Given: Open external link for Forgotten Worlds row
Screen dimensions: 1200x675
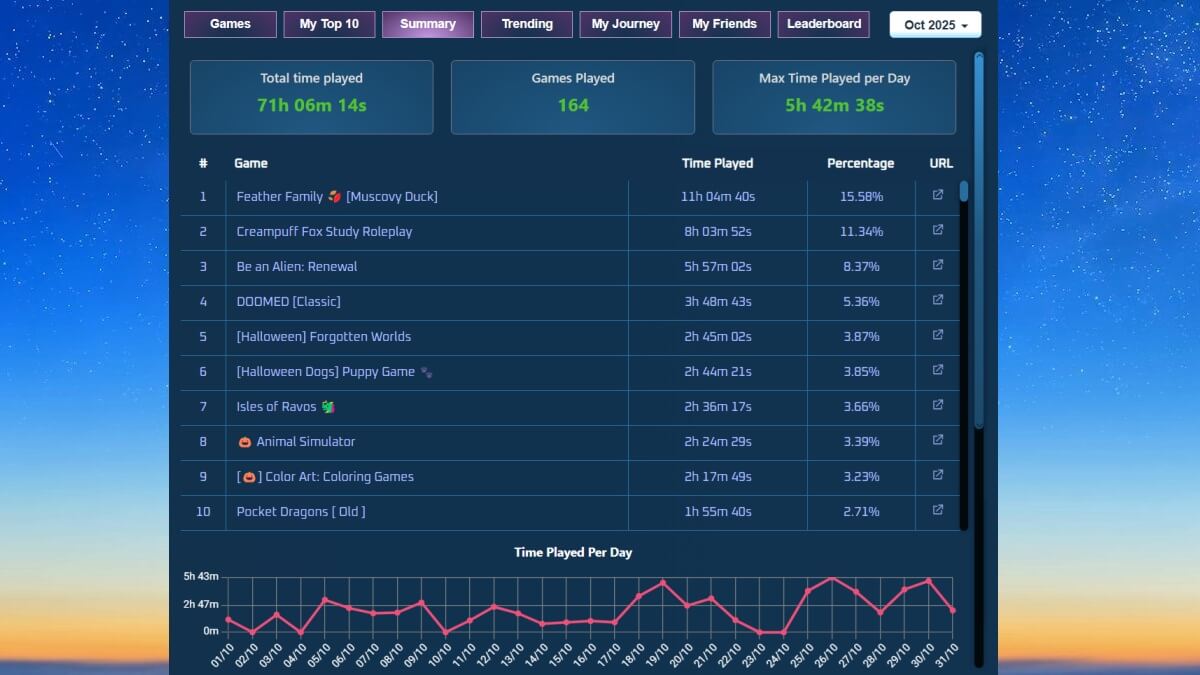Looking at the screenshot, I should pos(937,336).
